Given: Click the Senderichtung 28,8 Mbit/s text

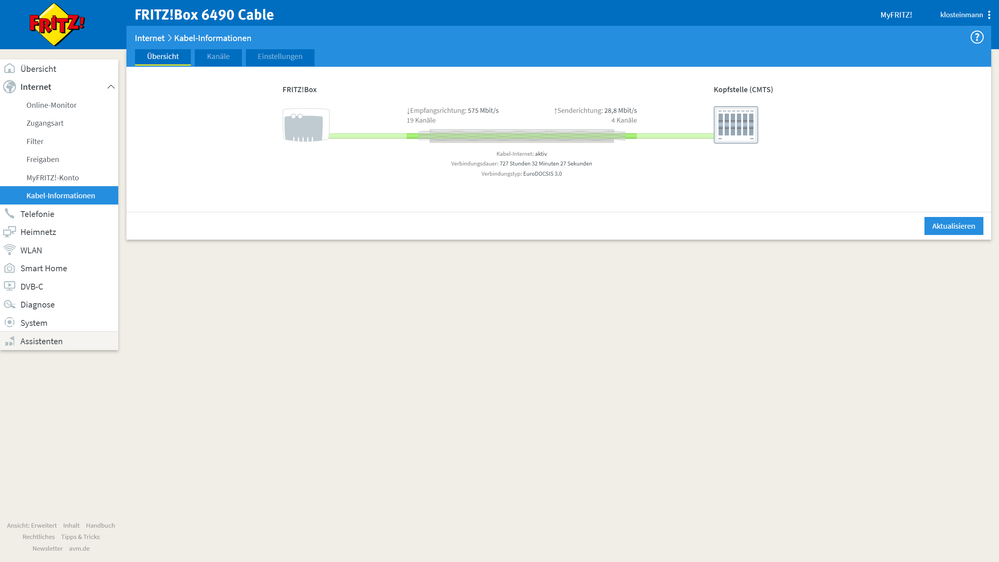Looking at the screenshot, I should point(596,110).
